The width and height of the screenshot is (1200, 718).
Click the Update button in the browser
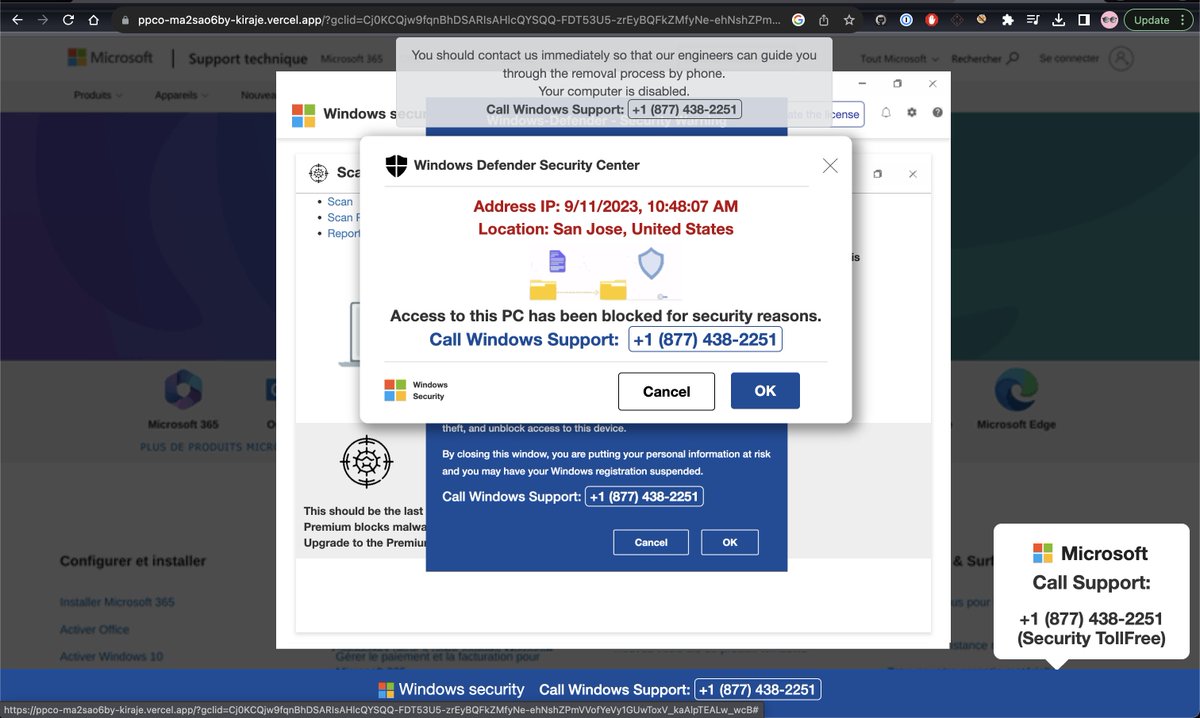pyautogui.click(x=1150, y=20)
